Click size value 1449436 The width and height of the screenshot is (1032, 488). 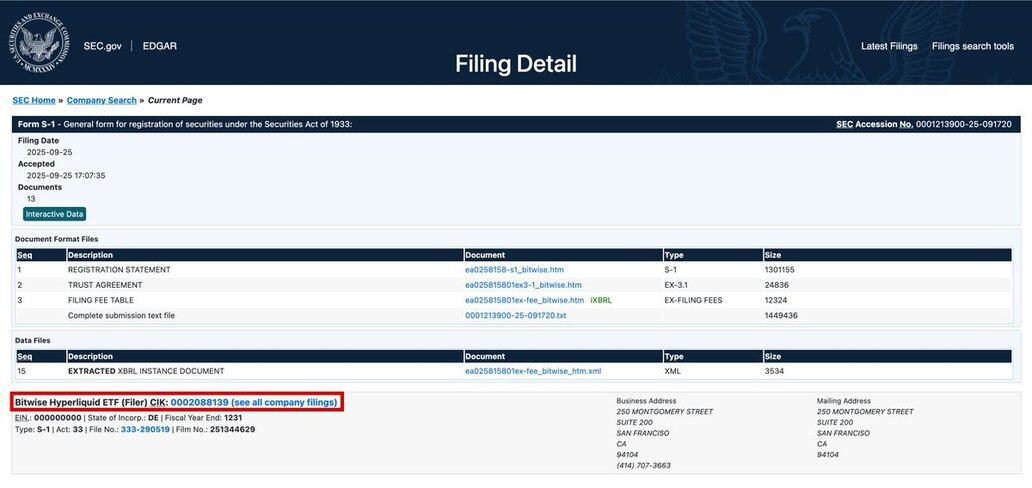(781, 315)
